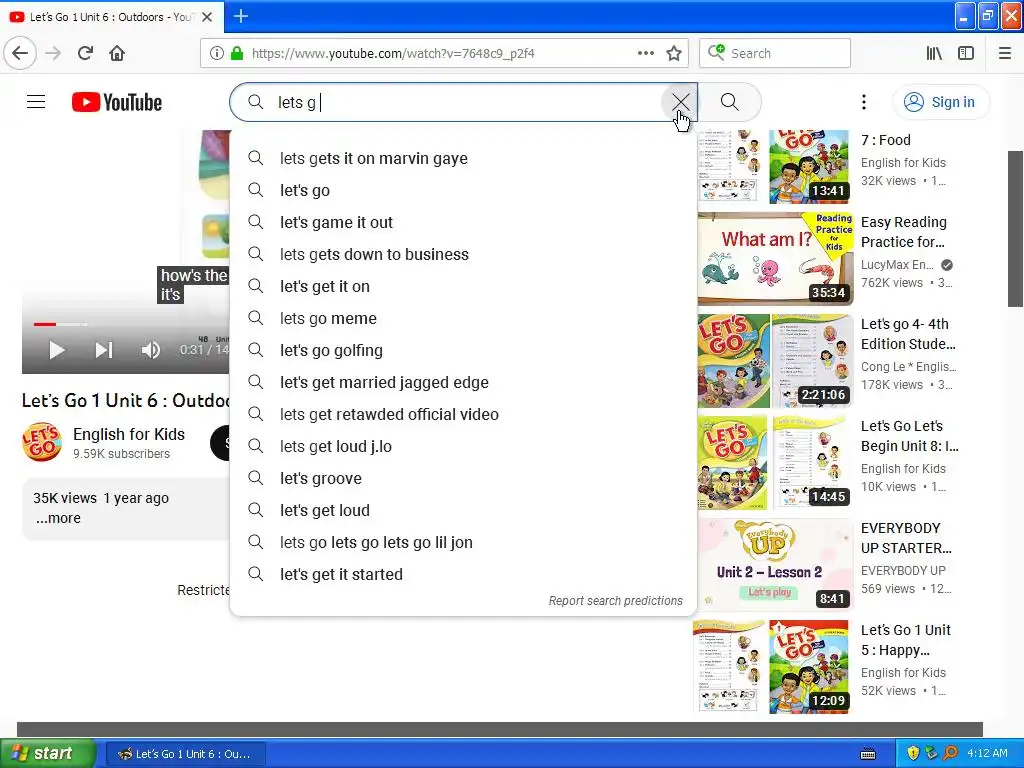Open the browser home page

[x=117, y=54]
